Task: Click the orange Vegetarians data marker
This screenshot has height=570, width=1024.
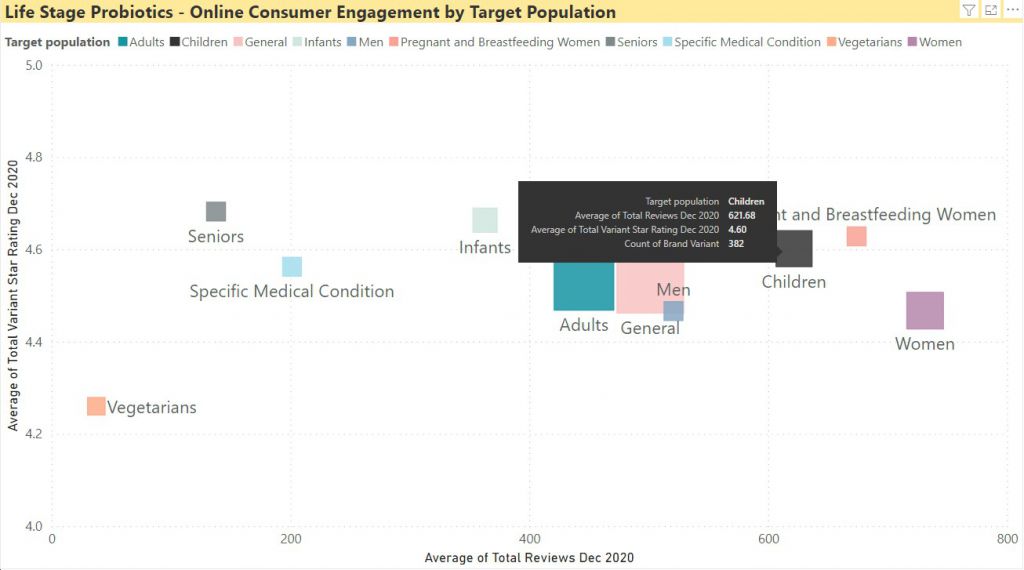Action: pyautogui.click(x=96, y=406)
